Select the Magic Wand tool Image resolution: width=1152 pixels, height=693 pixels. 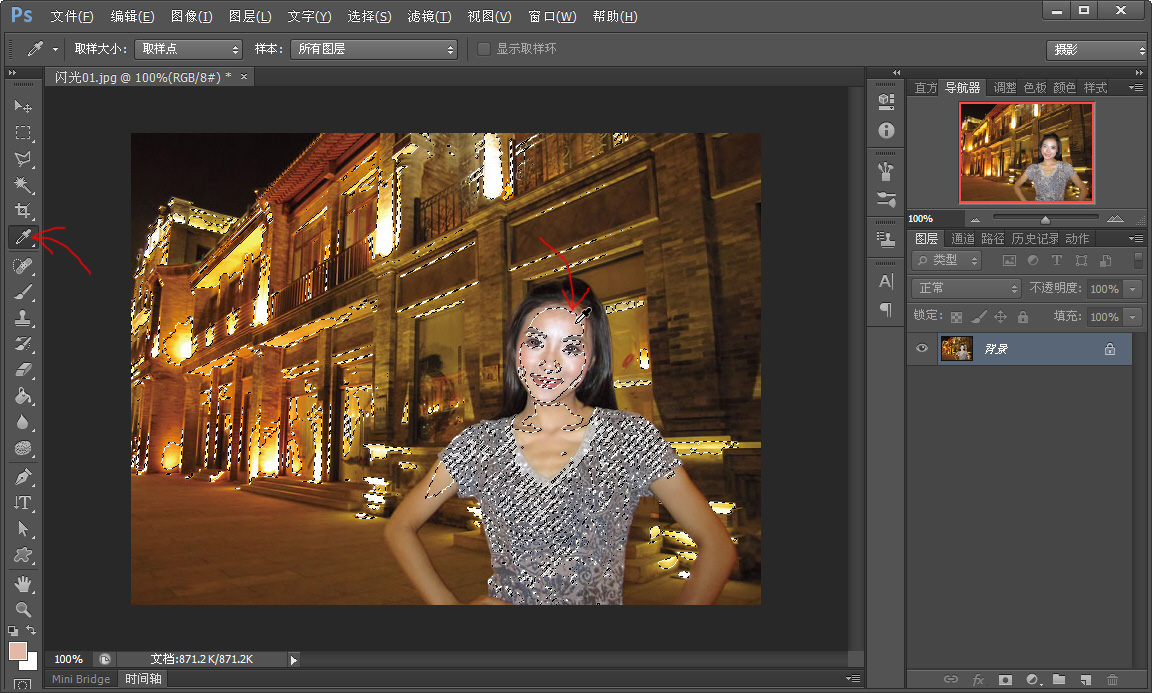click(x=23, y=184)
